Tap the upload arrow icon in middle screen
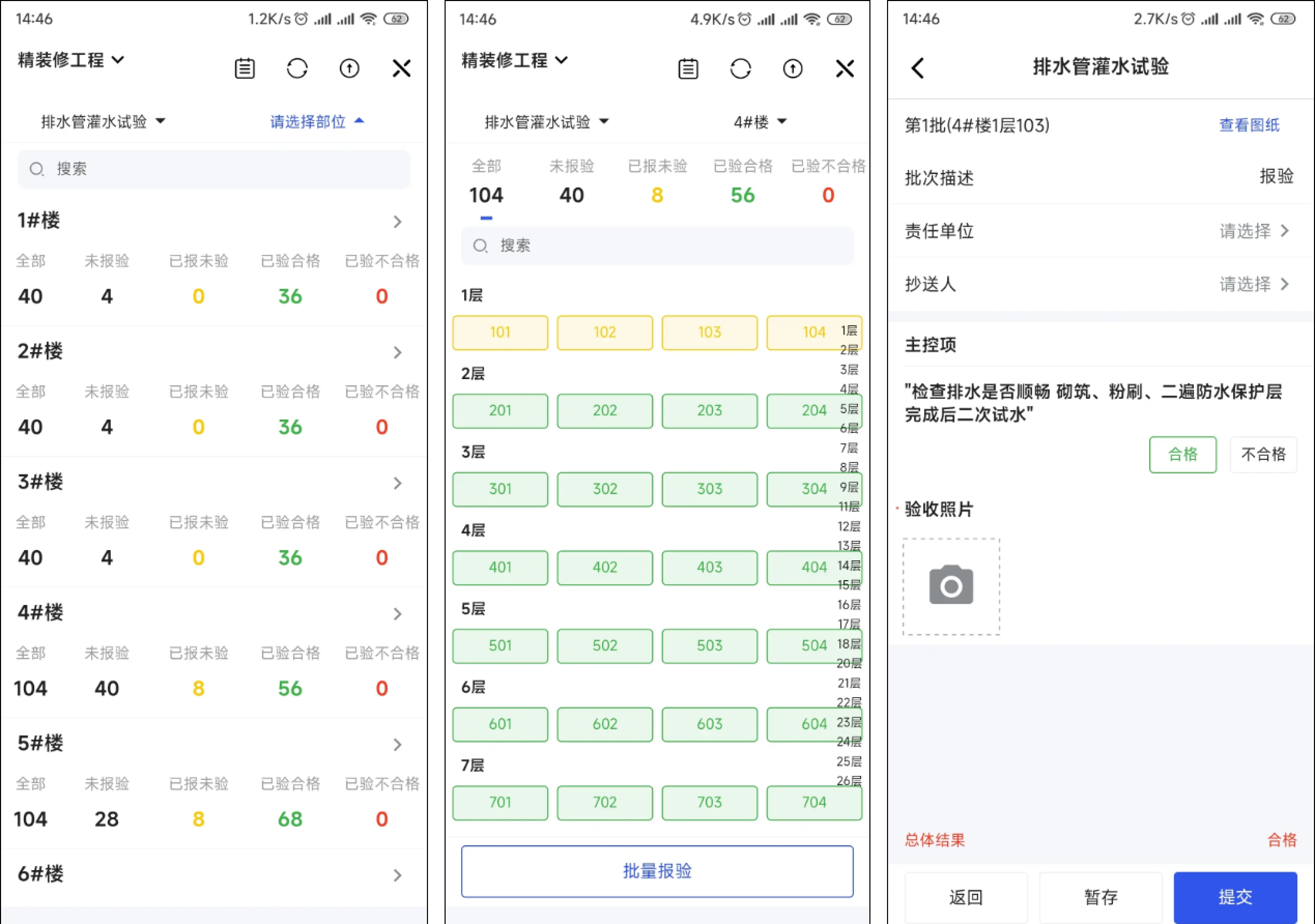 pyautogui.click(x=793, y=69)
